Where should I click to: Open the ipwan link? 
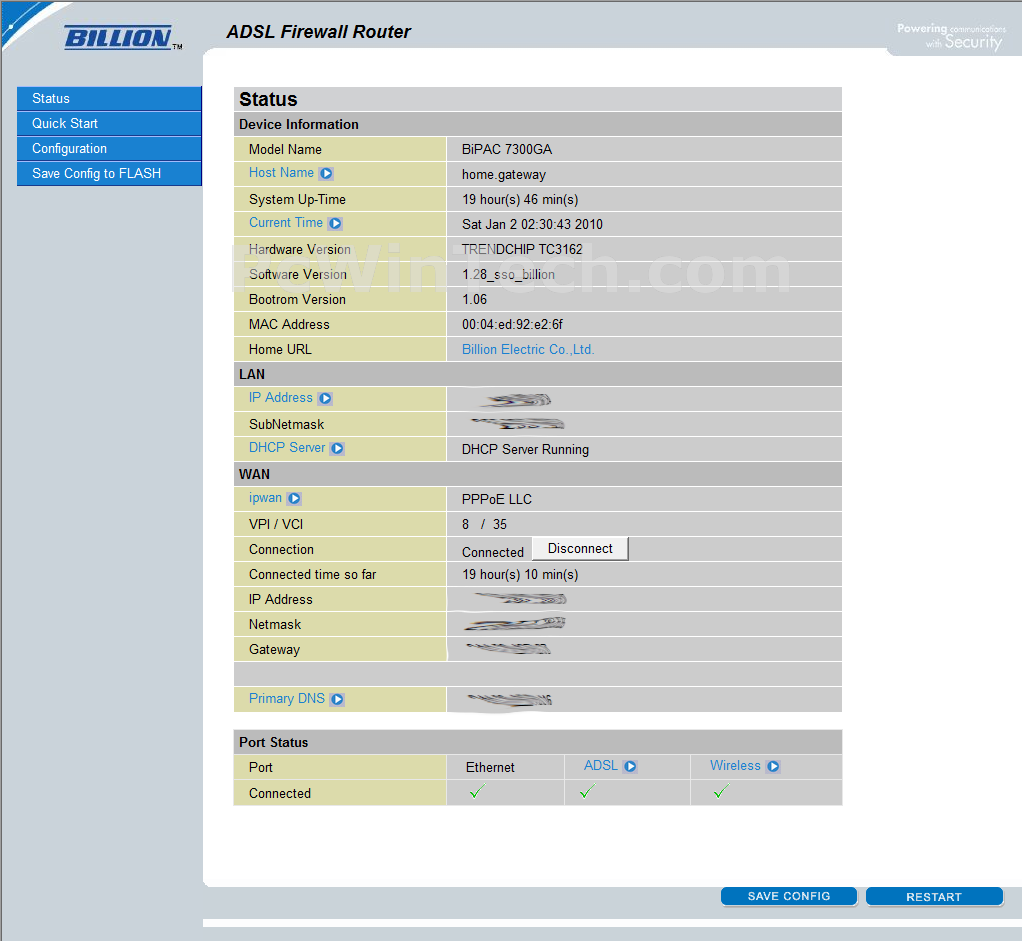(x=265, y=498)
